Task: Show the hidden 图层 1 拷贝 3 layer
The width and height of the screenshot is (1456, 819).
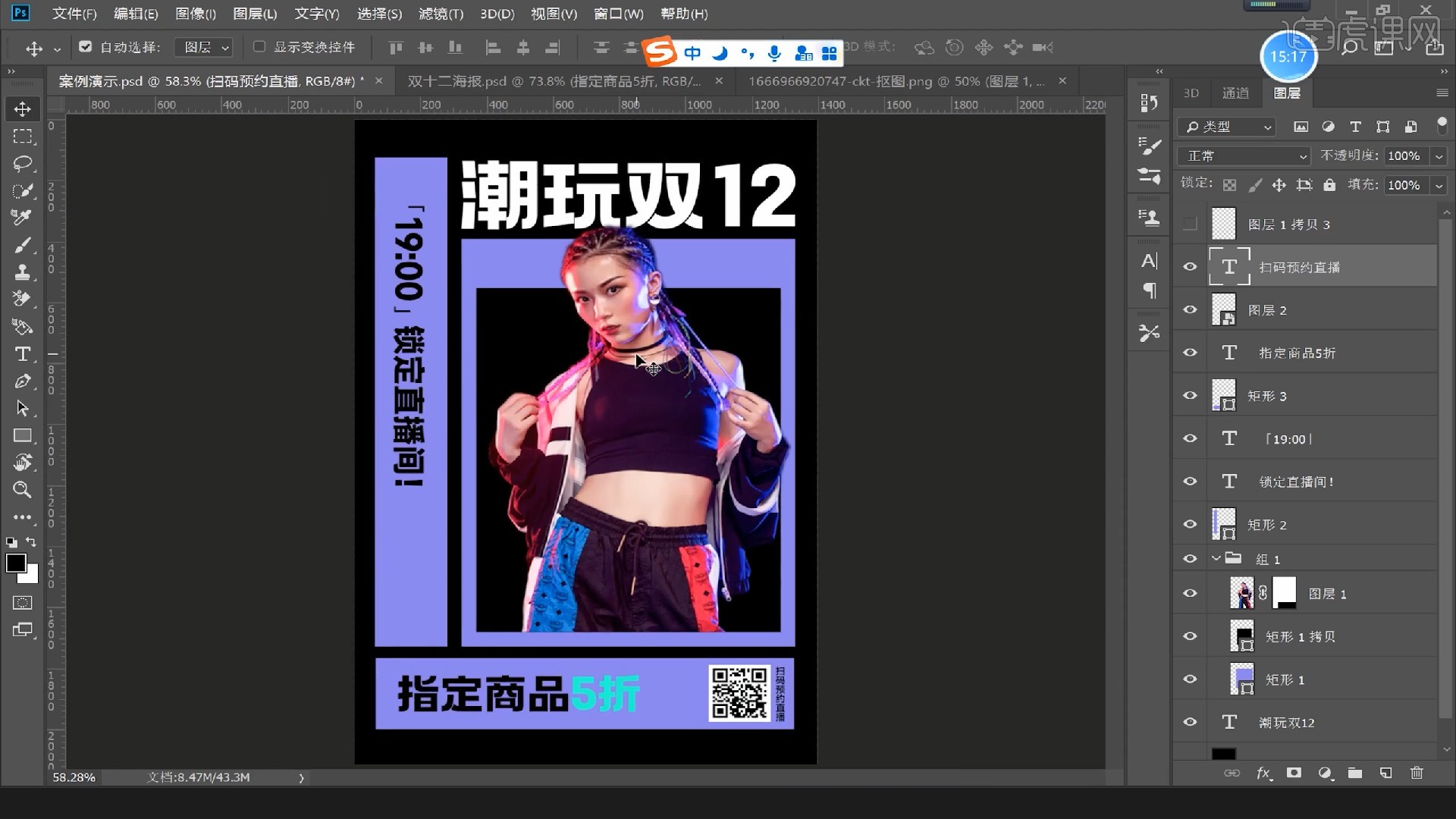Action: (1190, 224)
